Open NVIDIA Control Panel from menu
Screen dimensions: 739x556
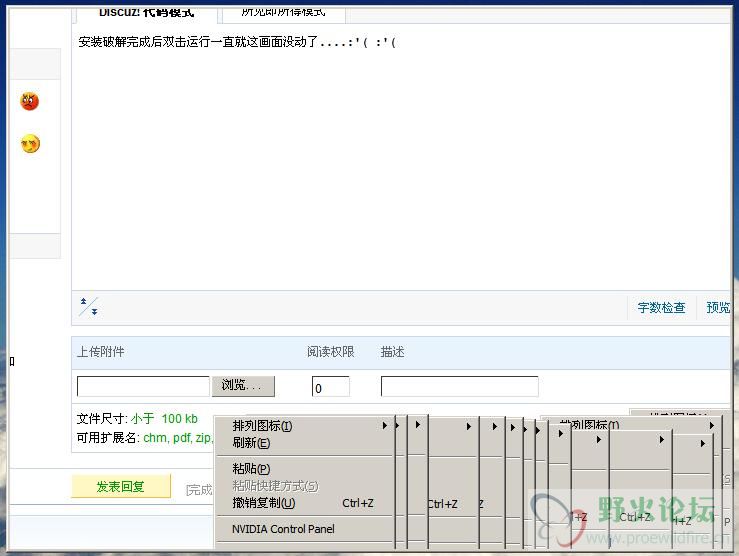click(304, 529)
